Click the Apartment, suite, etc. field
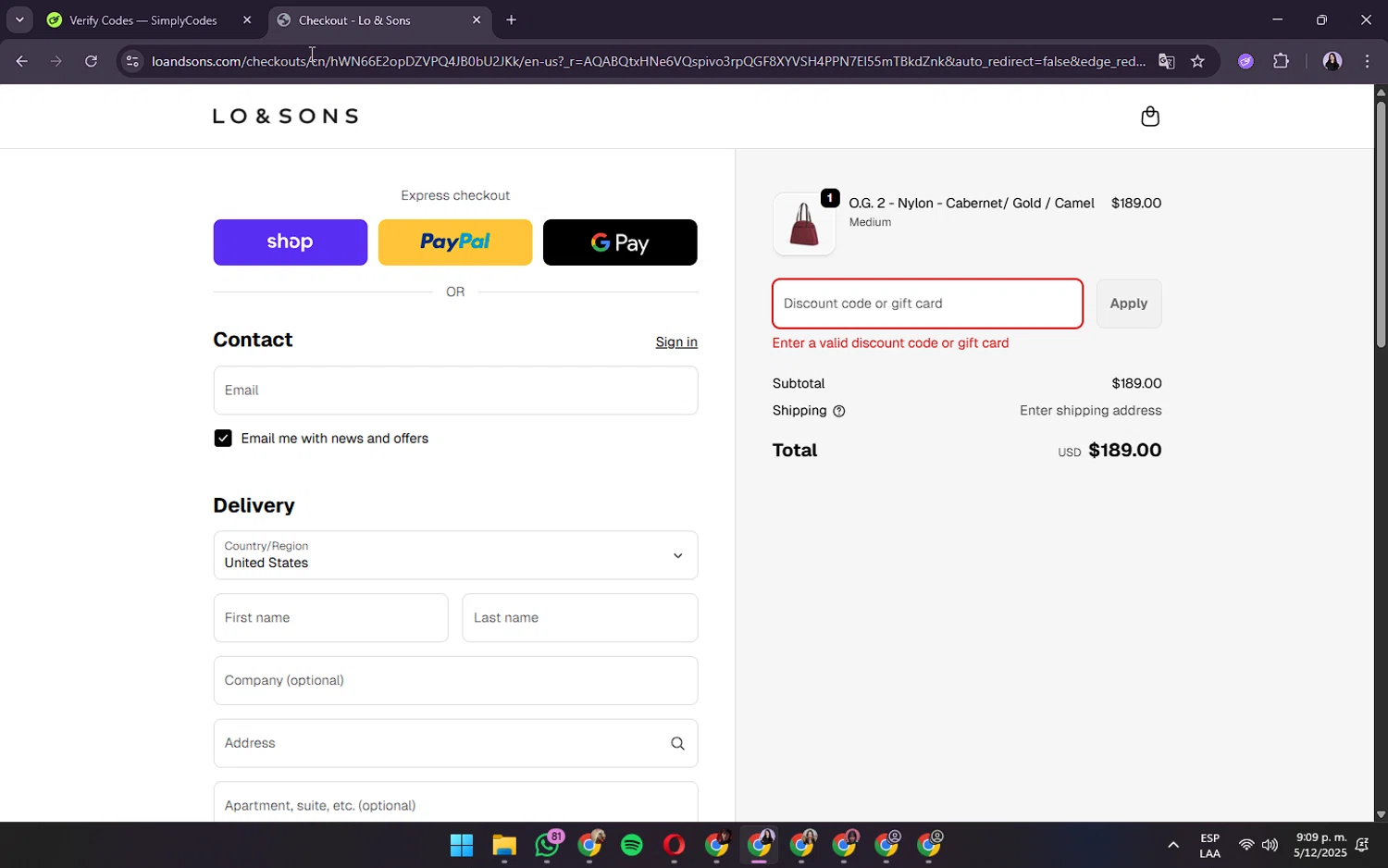The height and width of the screenshot is (868, 1388). (455, 802)
